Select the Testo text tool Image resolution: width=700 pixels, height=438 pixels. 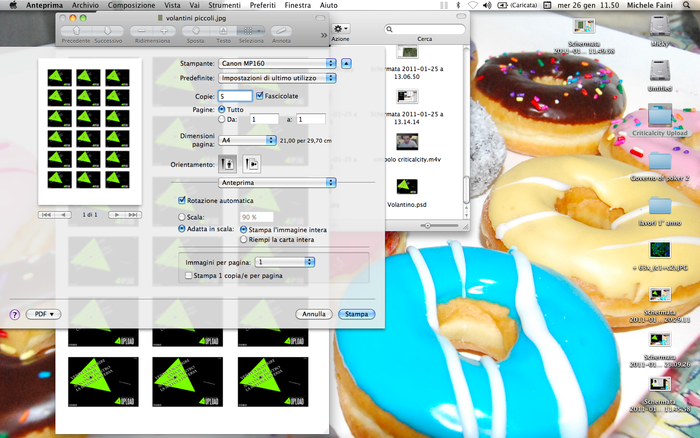click(x=223, y=31)
